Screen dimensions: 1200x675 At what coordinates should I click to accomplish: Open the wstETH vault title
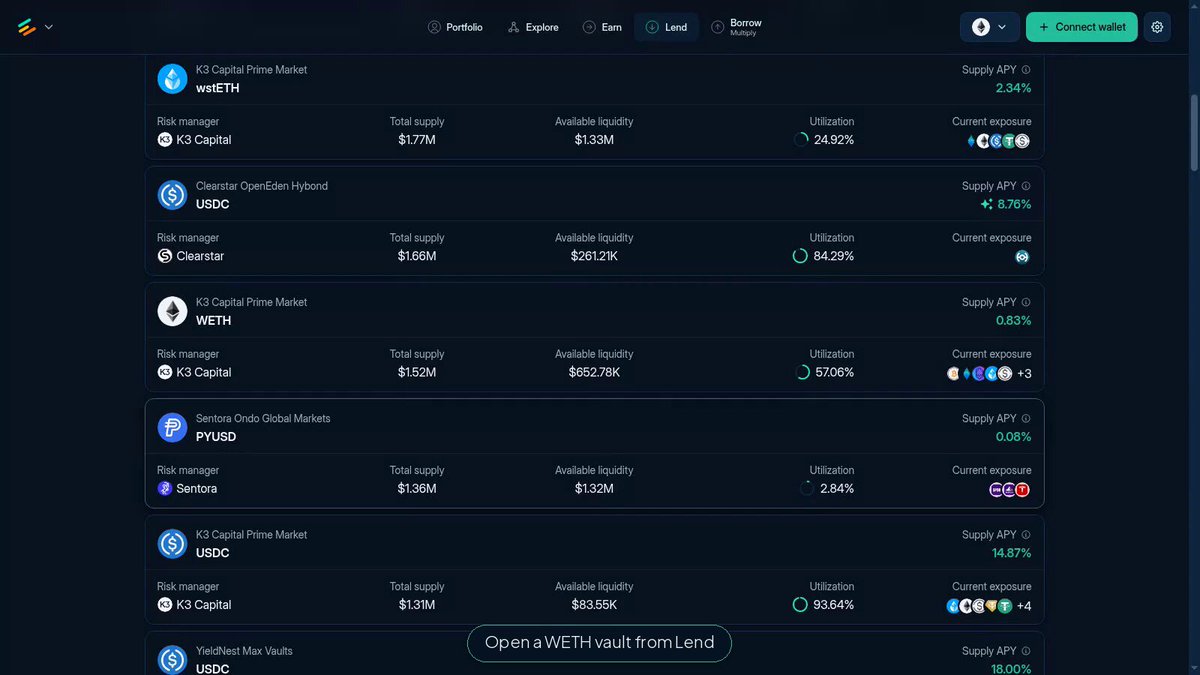(x=218, y=88)
